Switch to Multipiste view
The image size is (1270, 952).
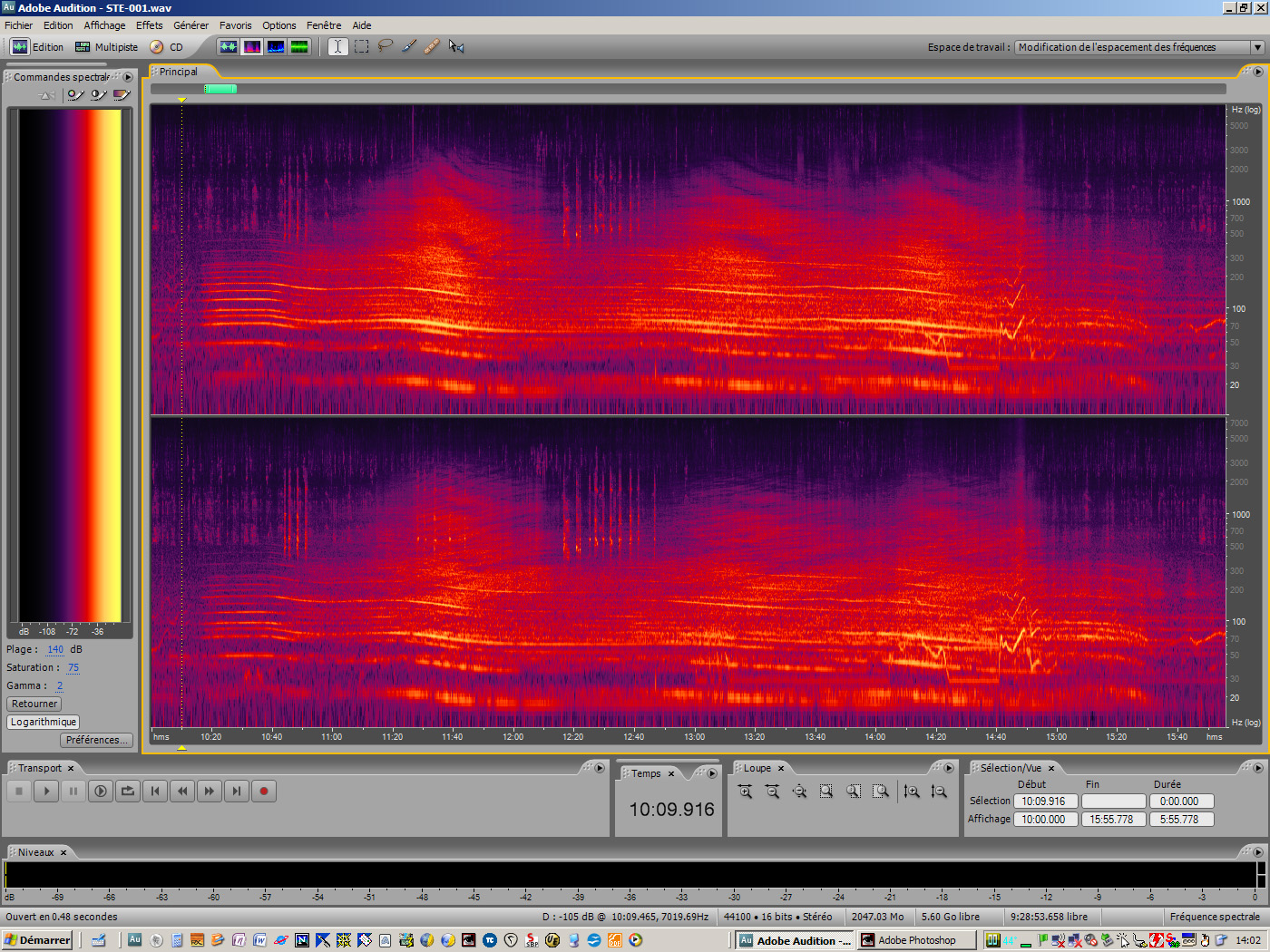point(107,47)
